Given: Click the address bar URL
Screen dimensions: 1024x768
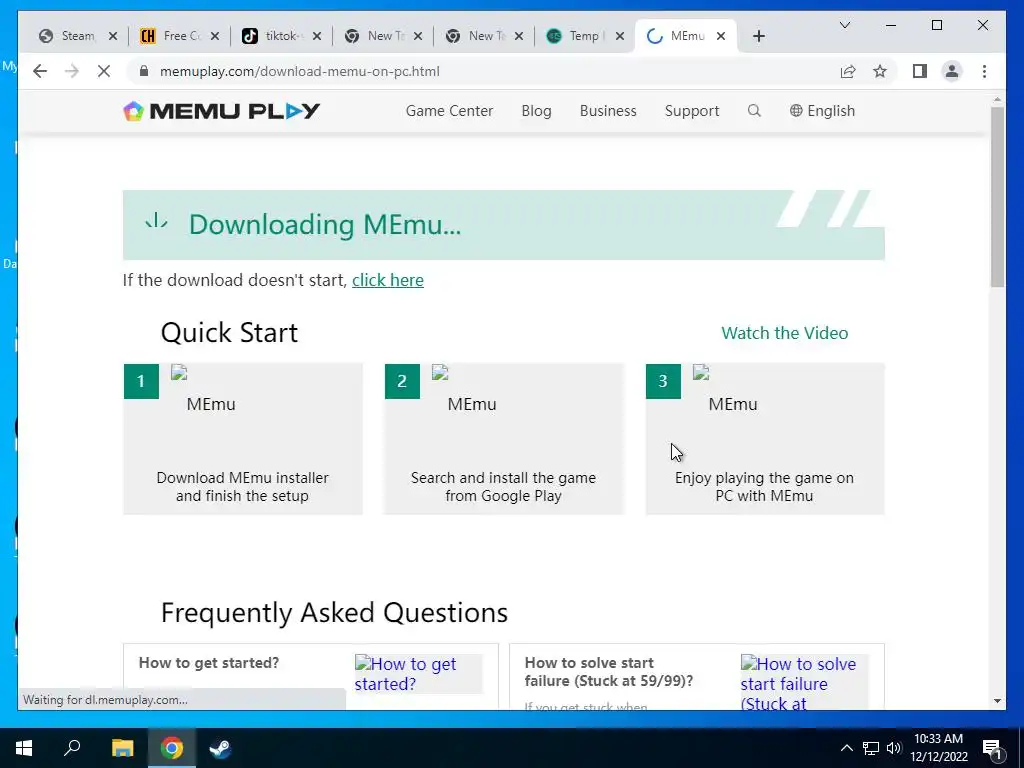Looking at the screenshot, I should pyautogui.click(x=300, y=71).
